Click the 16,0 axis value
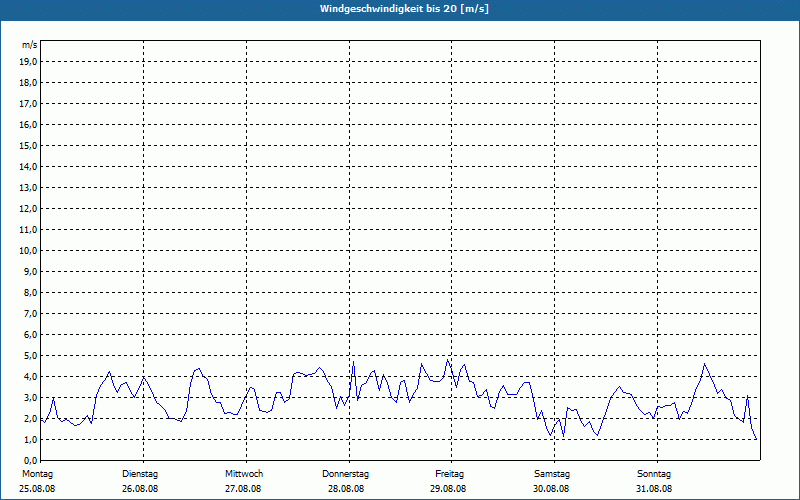Image resolution: width=800 pixels, height=500 pixels. [28, 124]
